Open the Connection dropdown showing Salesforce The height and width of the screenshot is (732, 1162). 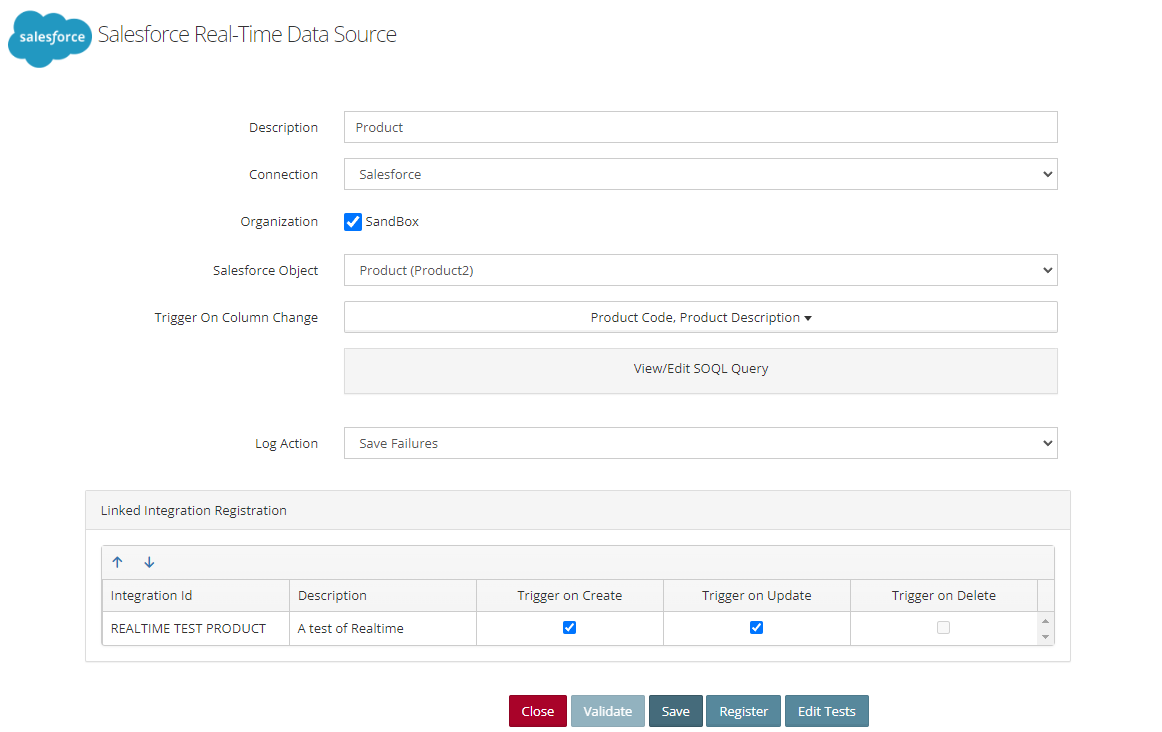tap(700, 174)
